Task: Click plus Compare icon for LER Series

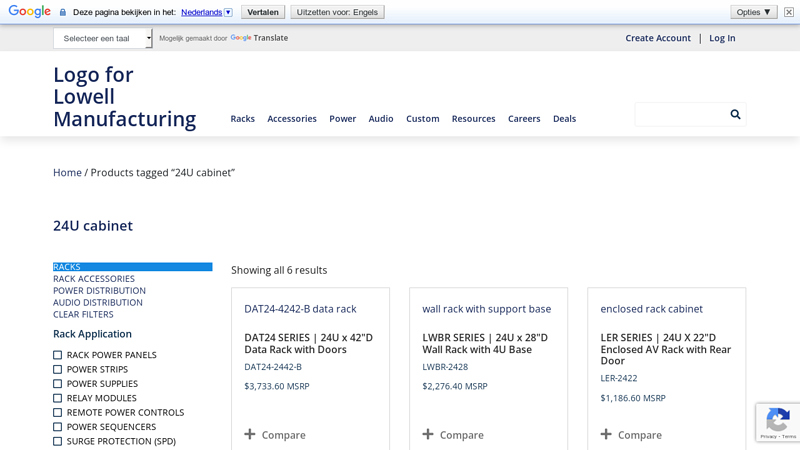Action: click(x=606, y=435)
